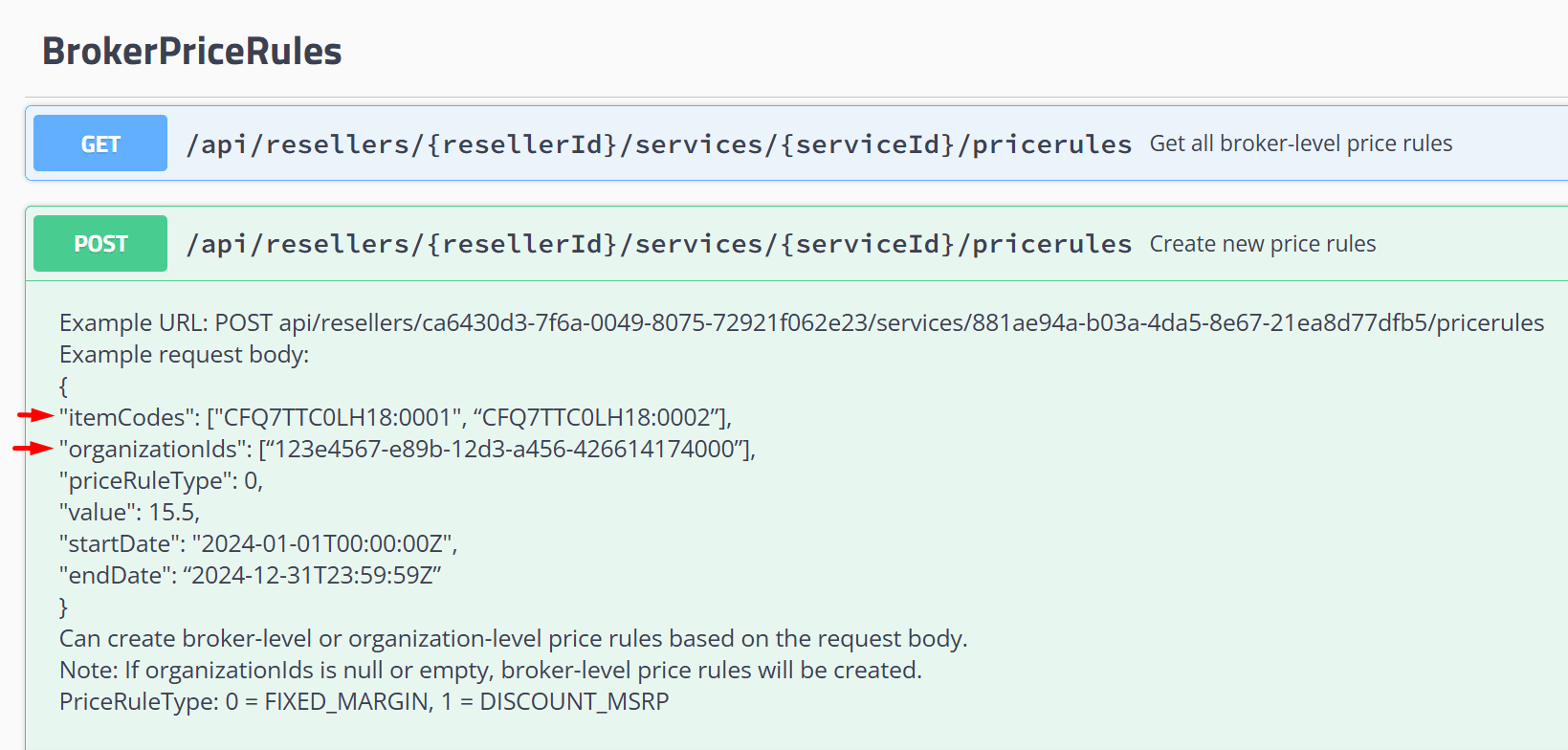Open the GET all broker-level price rules entry
The height and width of the screenshot is (750, 1568).
coord(1300,143)
